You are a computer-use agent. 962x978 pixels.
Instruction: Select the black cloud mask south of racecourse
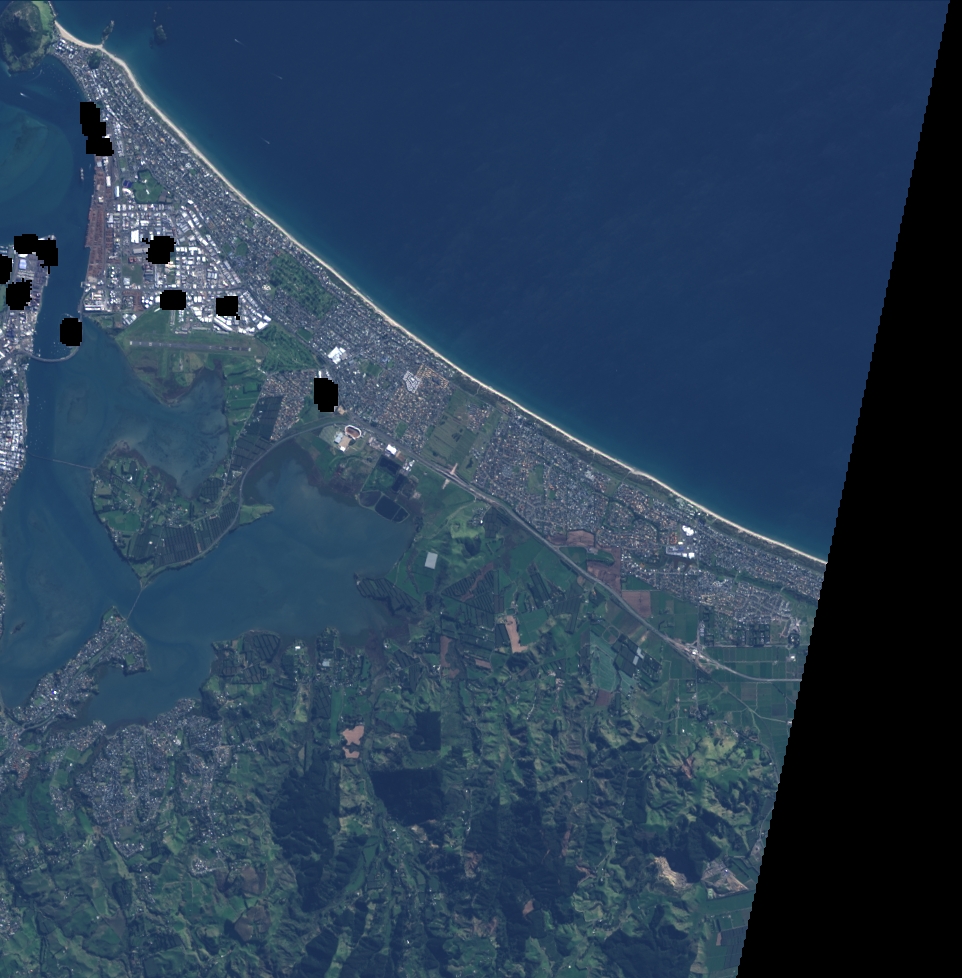click(325, 393)
